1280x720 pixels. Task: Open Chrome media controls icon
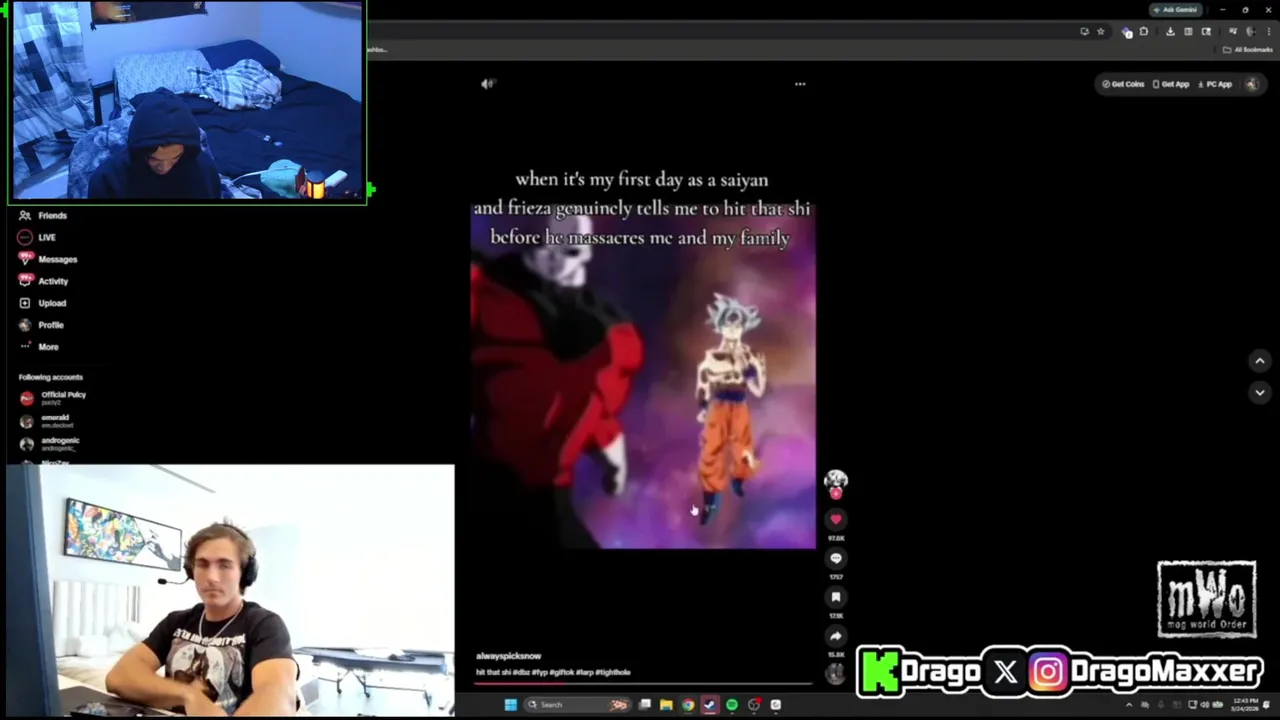1233,31
